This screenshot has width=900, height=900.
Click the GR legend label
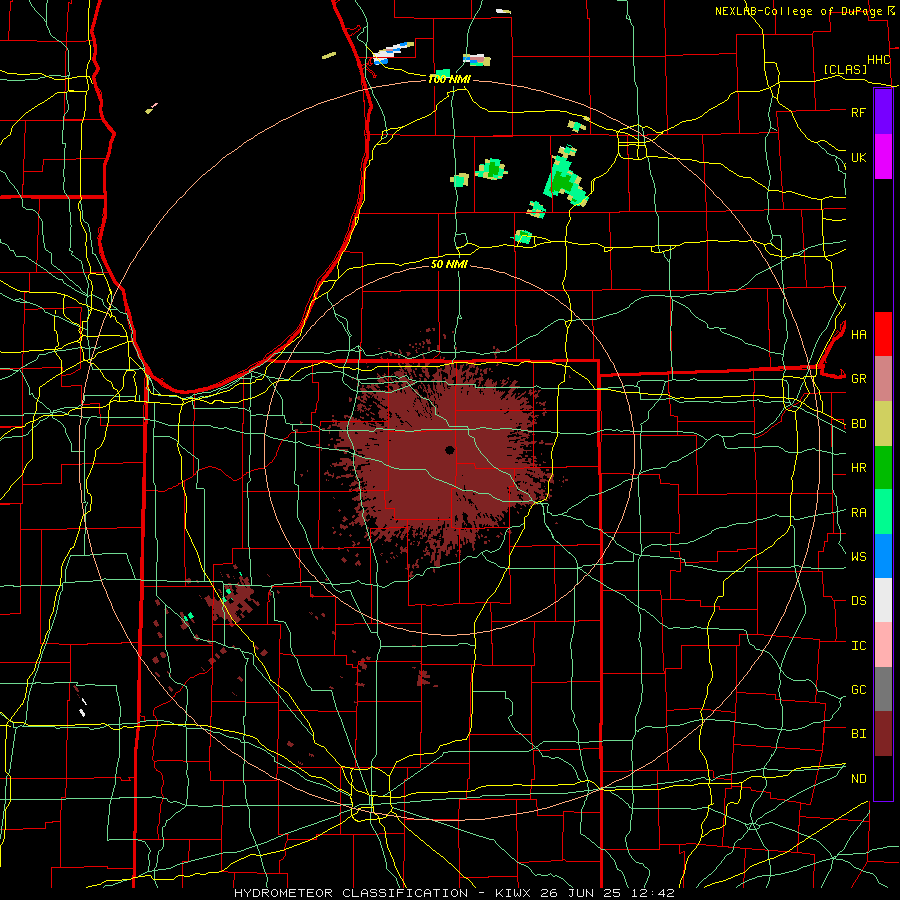click(x=858, y=379)
